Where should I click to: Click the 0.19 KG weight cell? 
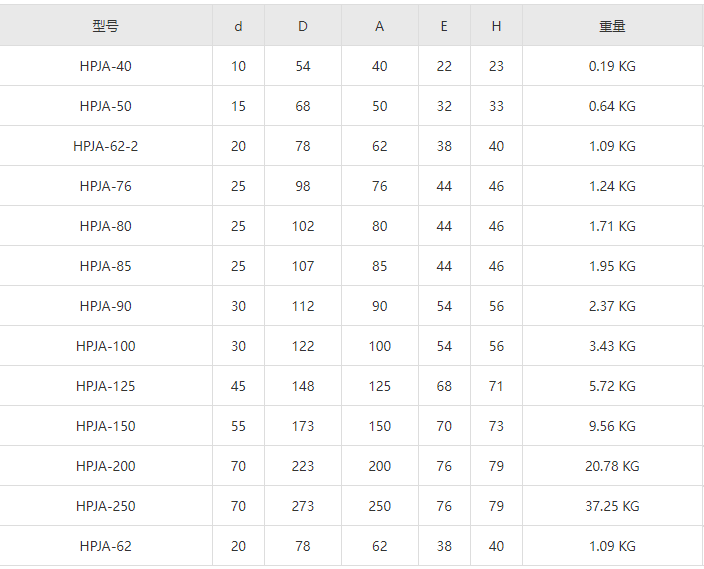pos(612,66)
